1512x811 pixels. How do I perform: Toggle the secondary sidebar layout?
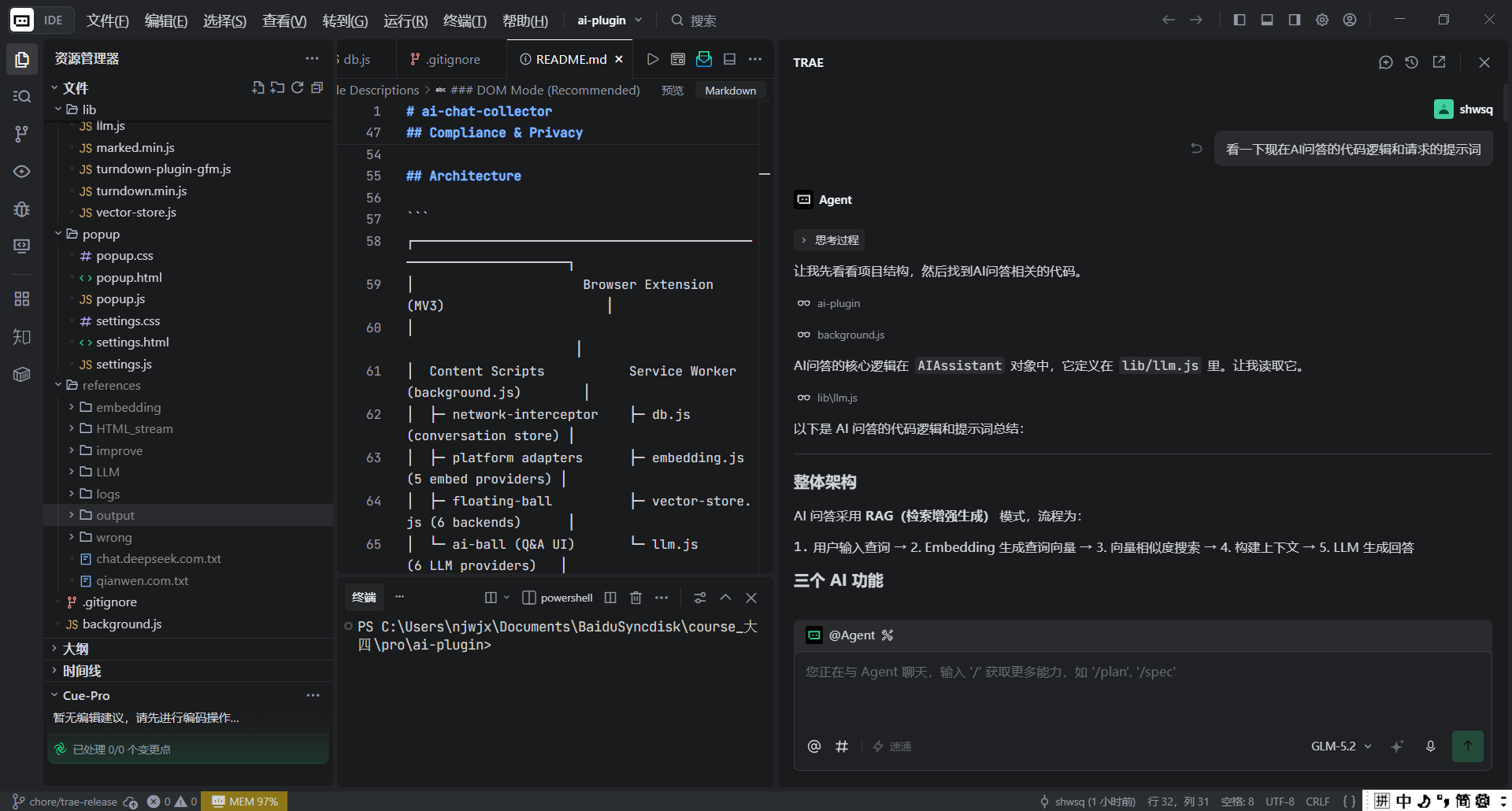pyautogui.click(x=1295, y=20)
